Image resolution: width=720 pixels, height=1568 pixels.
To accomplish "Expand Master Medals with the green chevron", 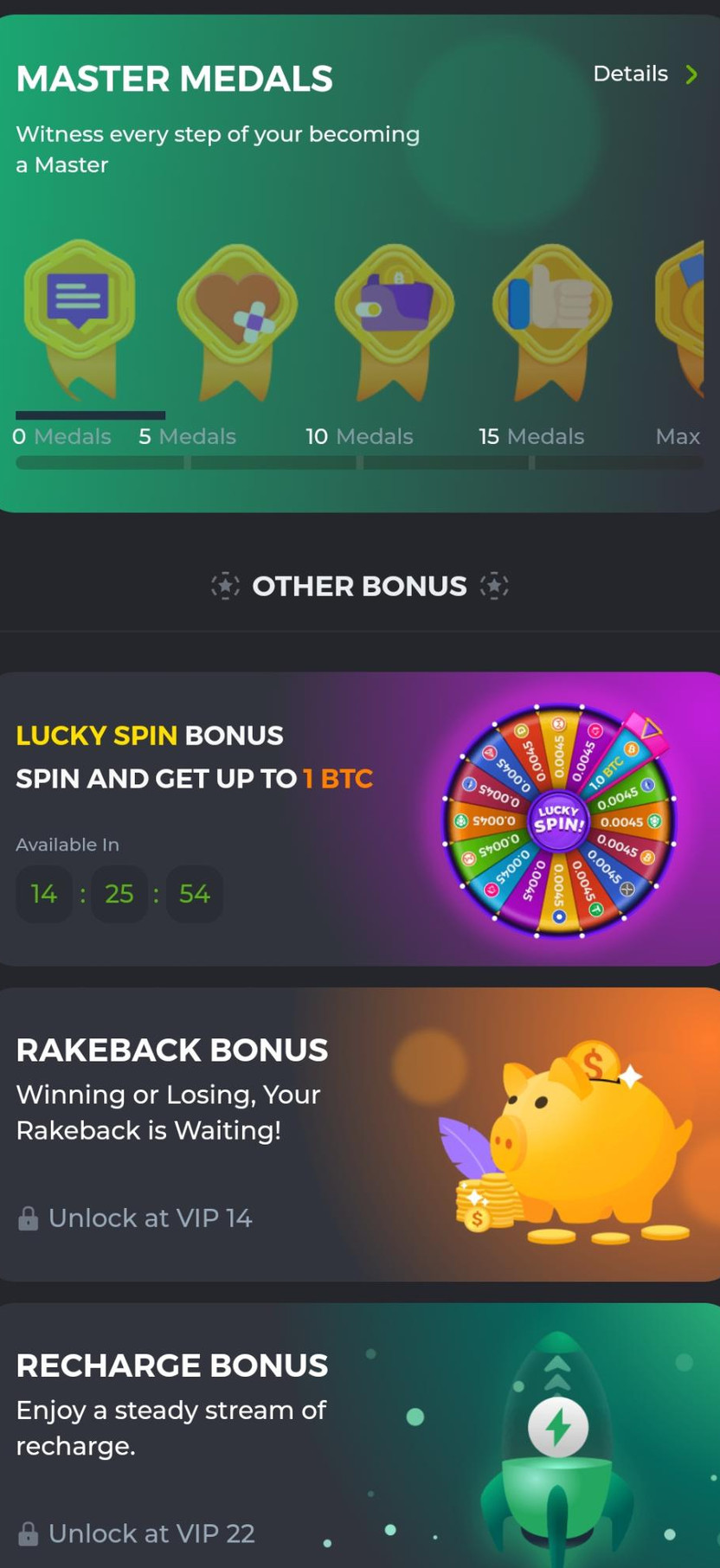I will [x=691, y=74].
